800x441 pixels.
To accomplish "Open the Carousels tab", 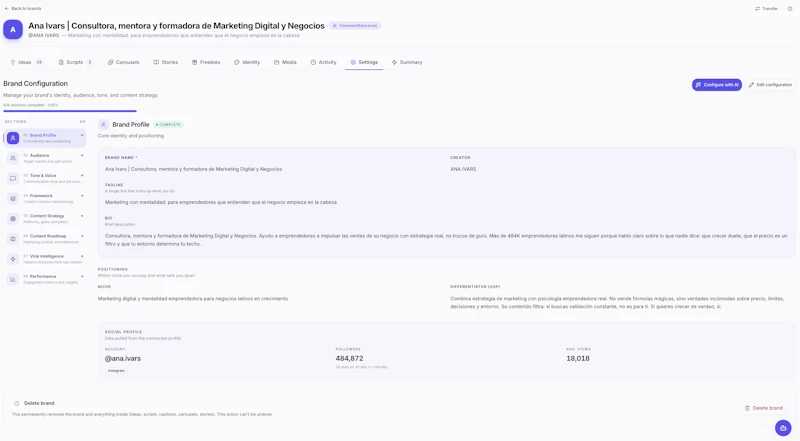I will pos(123,62).
